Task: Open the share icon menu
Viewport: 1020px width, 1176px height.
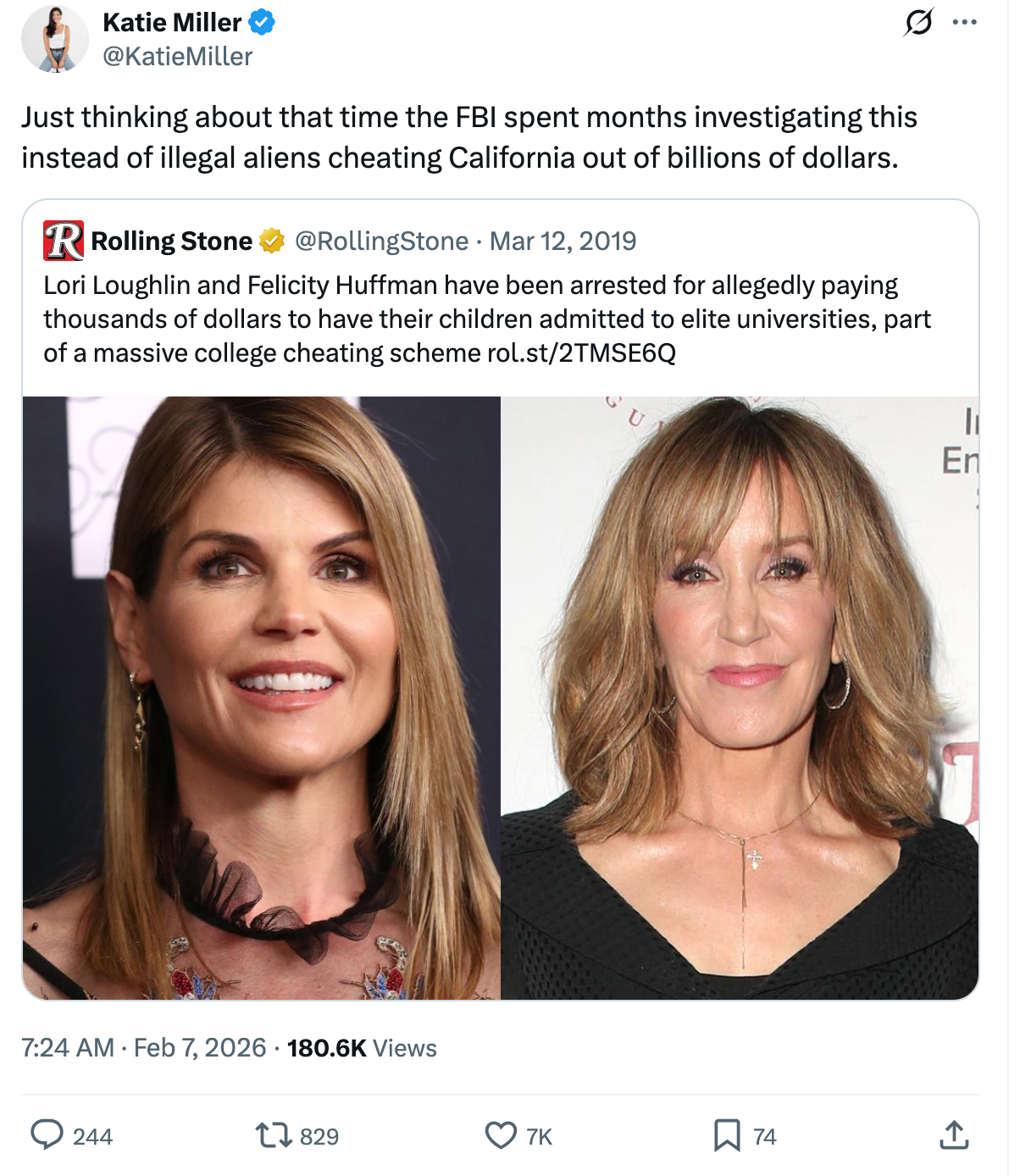Action: pos(954,1134)
